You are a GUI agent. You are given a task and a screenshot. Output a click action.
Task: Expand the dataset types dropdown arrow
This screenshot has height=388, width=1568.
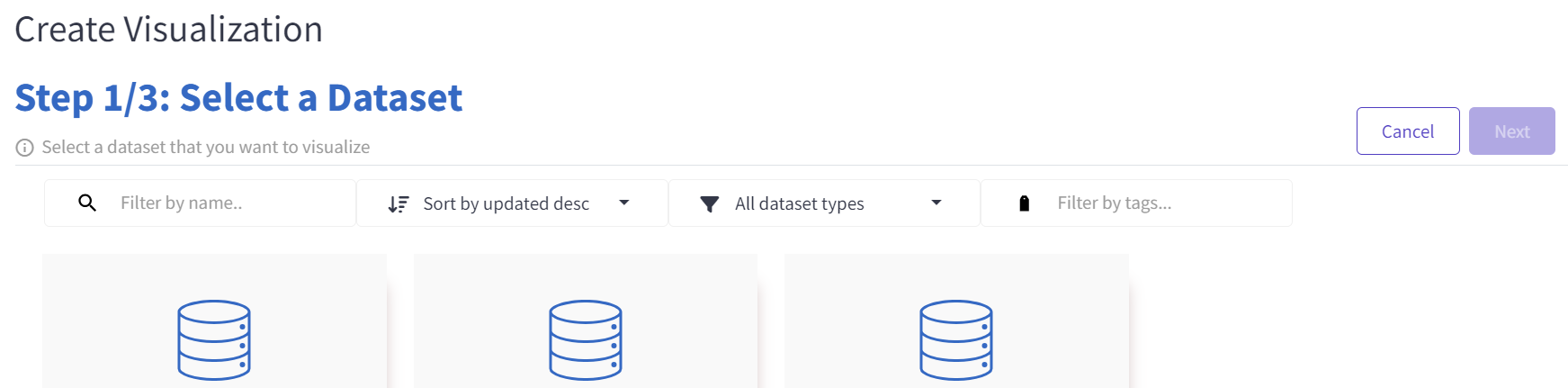pyautogui.click(x=936, y=203)
